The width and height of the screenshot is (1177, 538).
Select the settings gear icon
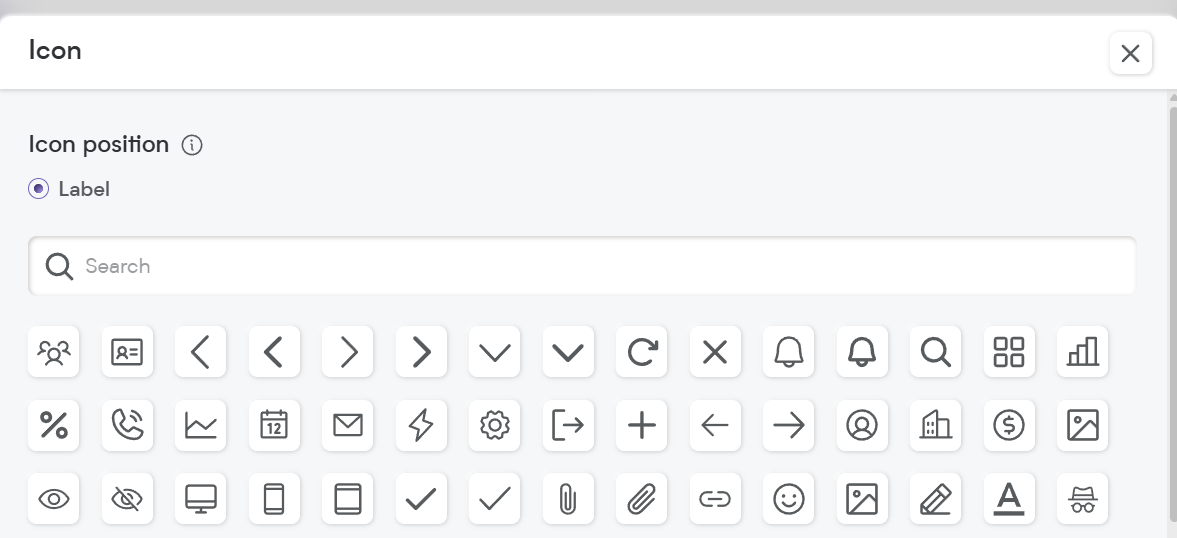[x=495, y=425]
